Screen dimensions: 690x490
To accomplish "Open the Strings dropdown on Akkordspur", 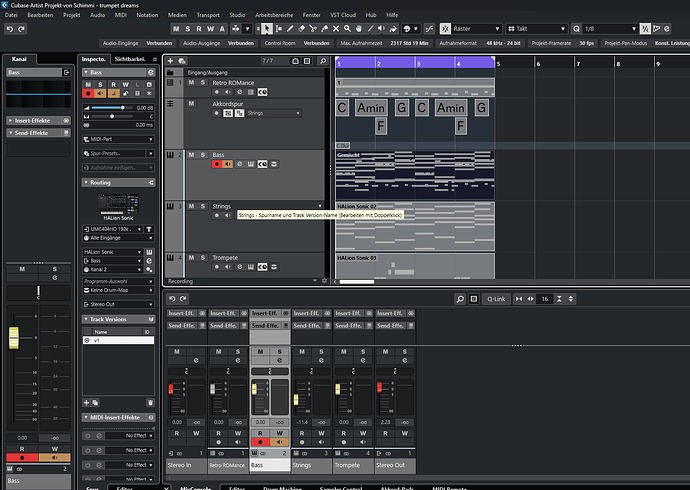I will 272,113.
